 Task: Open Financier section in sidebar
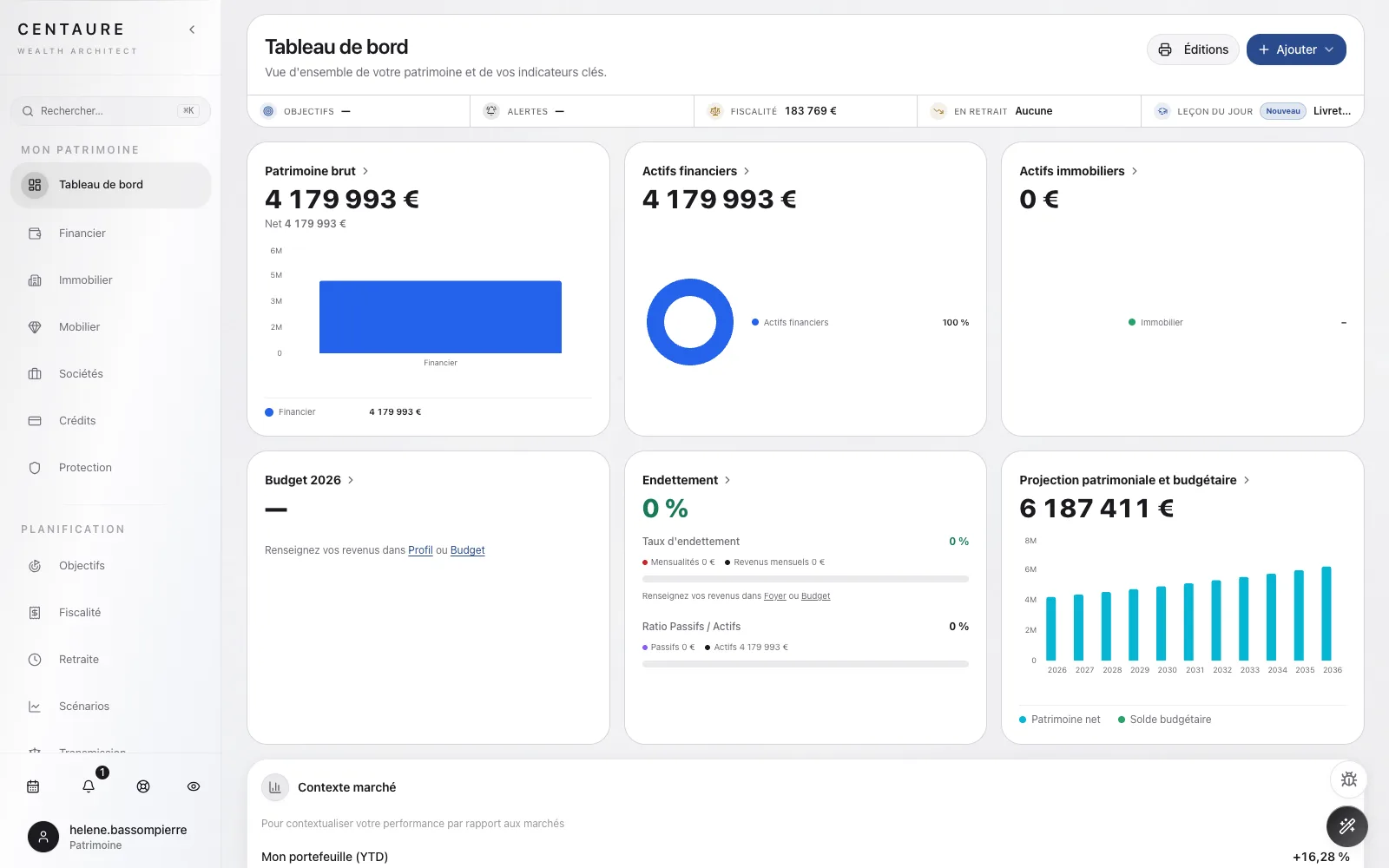coord(111,233)
